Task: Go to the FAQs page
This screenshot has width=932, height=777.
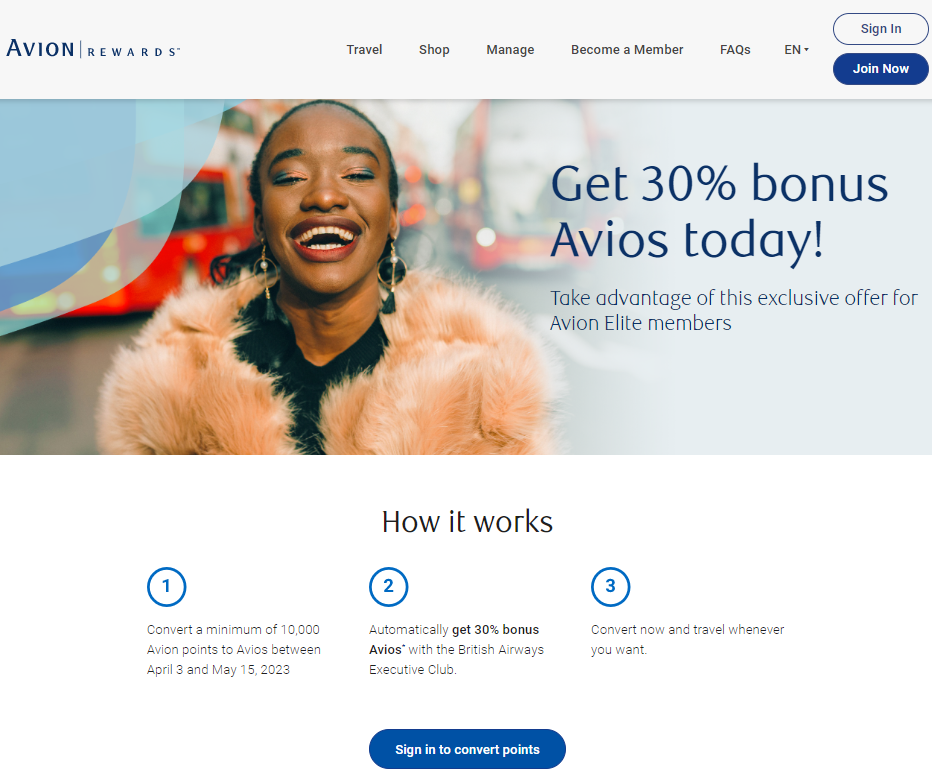Action: point(735,50)
